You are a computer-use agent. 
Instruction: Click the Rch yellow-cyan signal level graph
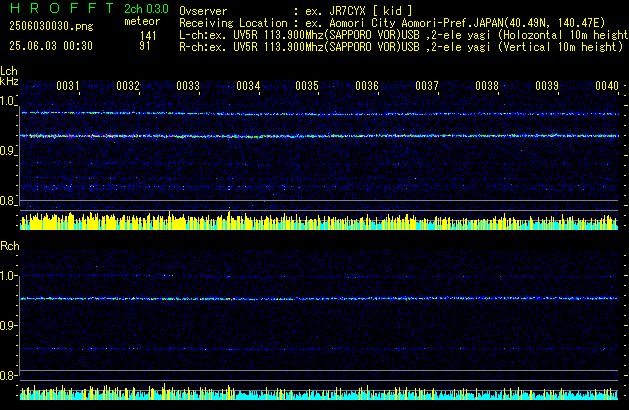319,390
